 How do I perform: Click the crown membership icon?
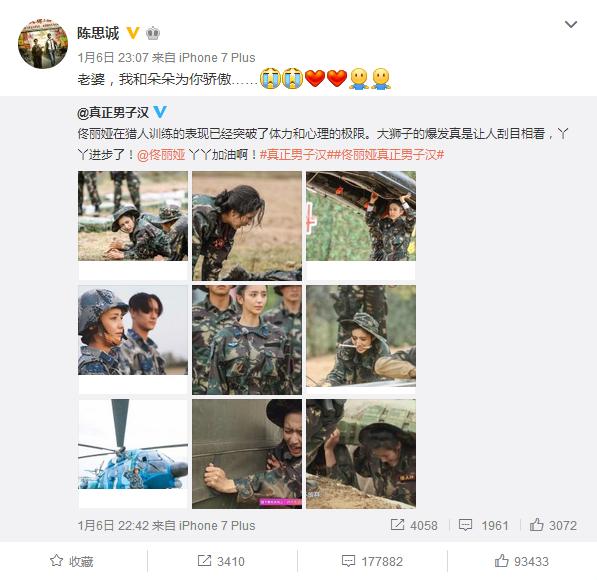click(x=153, y=34)
